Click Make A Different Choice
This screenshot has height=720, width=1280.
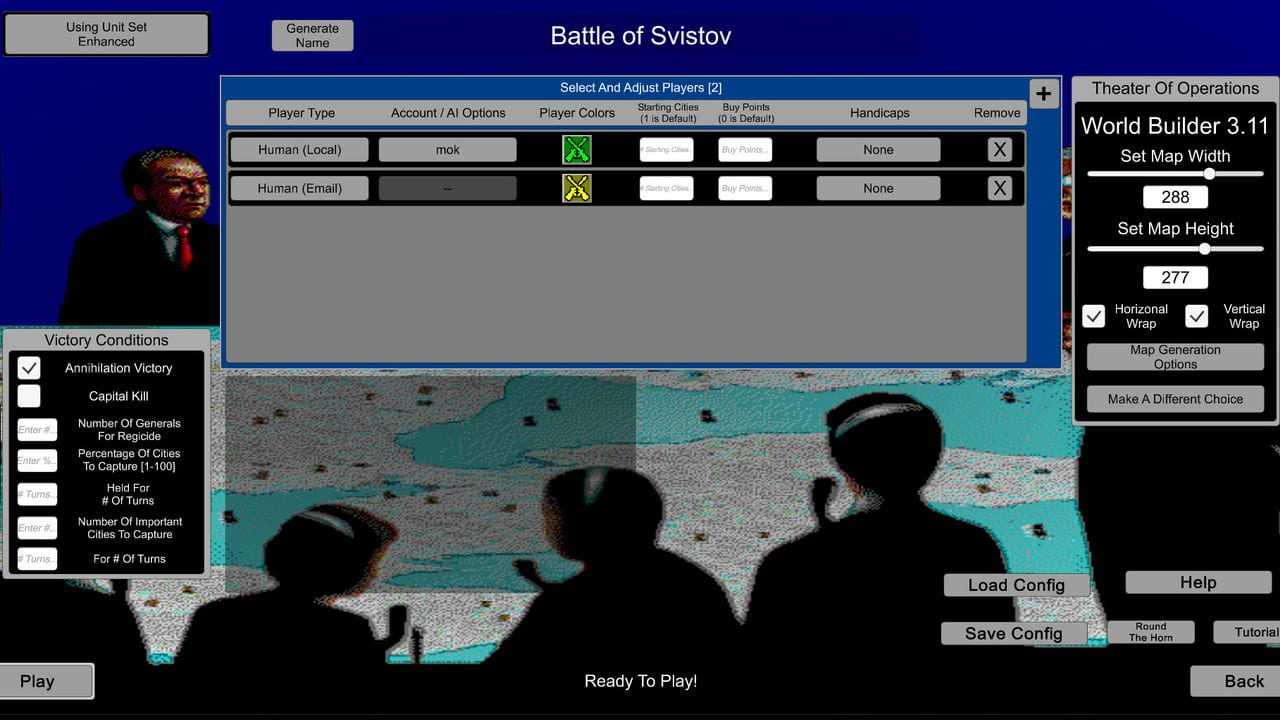coord(1175,399)
